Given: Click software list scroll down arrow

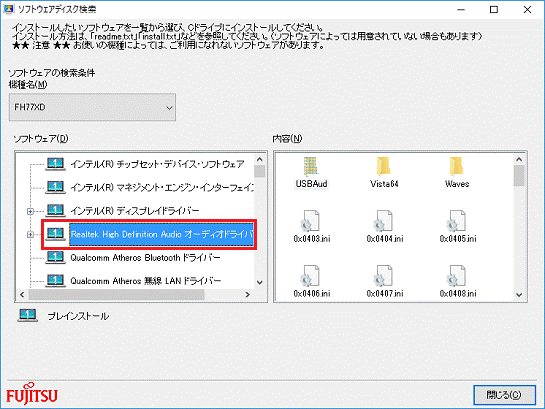Looking at the screenshot, I should coord(260,283).
